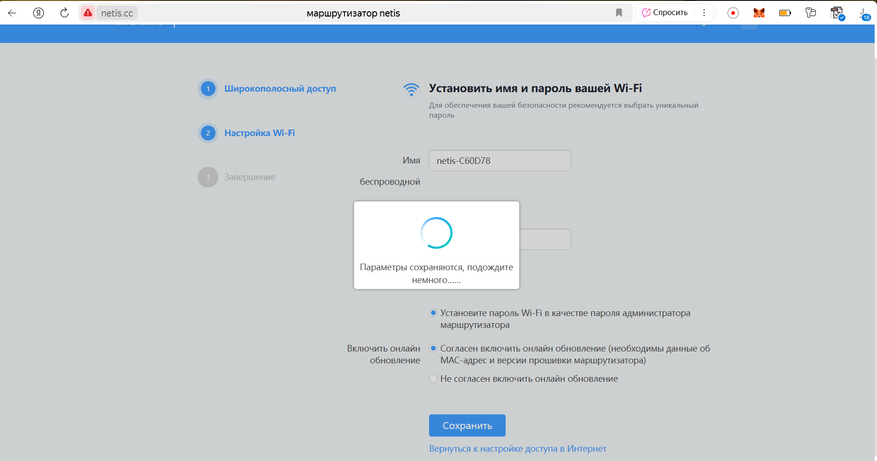The width and height of the screenshot is (877, 461).
Task: Bookmark this page with the bookmark icon
Action: (x=619, y=13)
